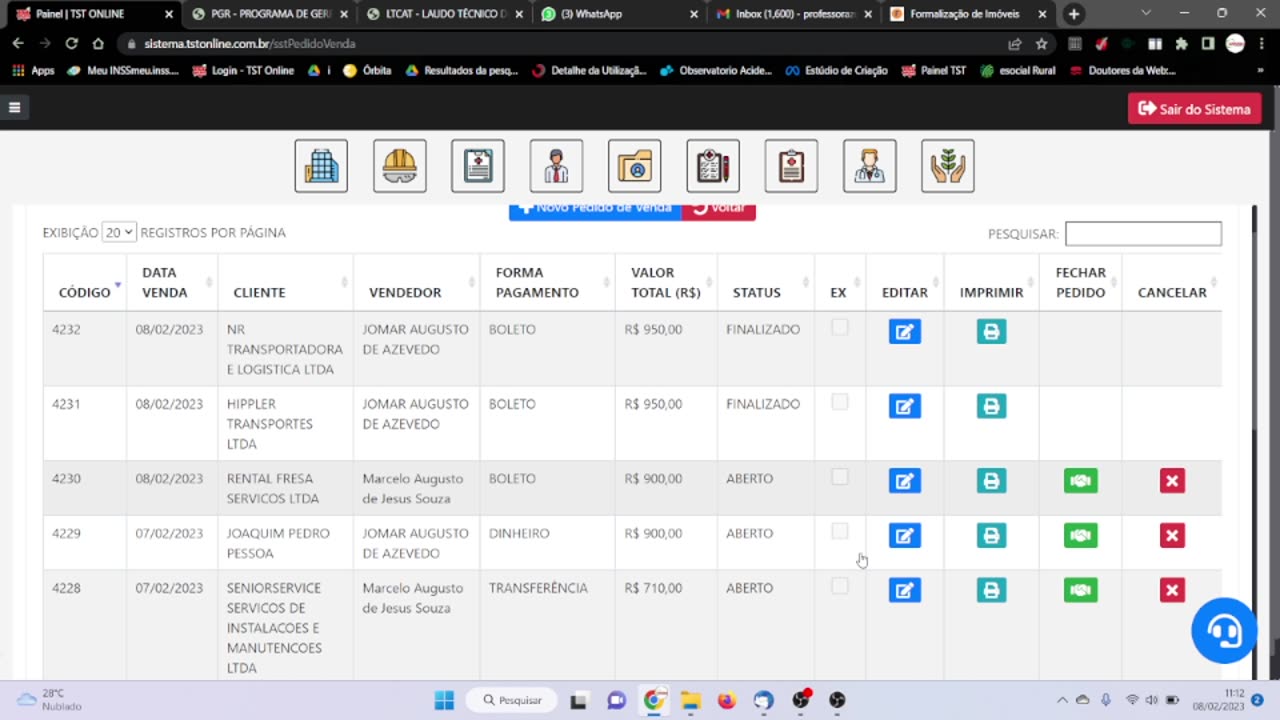
Task: Open the hands holding plant icon
Action: (x=948, y=166)
